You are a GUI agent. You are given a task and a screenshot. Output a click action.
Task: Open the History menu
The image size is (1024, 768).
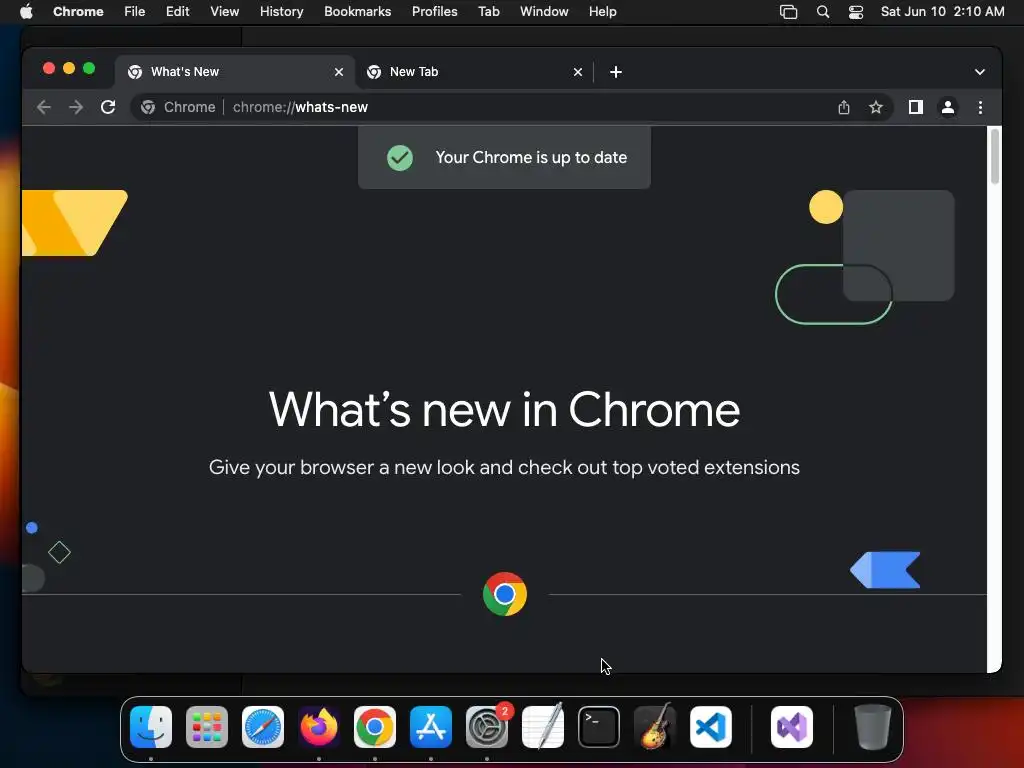[281, 12]
